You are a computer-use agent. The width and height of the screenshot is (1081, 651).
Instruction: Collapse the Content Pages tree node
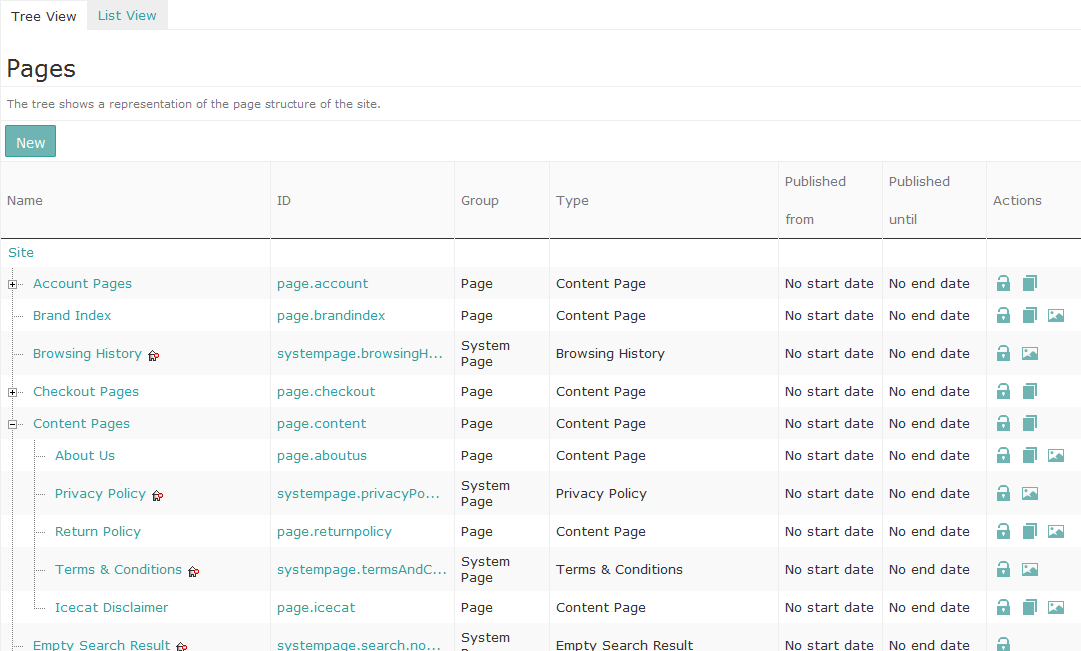[x=11, y=423]
